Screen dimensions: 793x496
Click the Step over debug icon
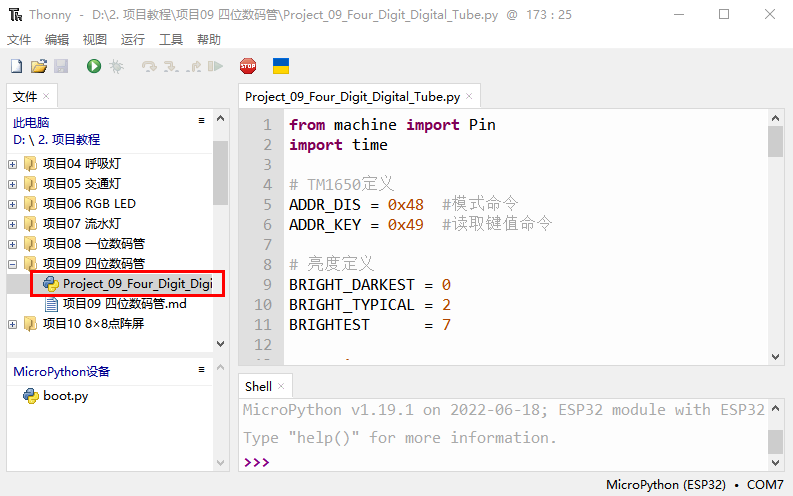tap(149, 66)
